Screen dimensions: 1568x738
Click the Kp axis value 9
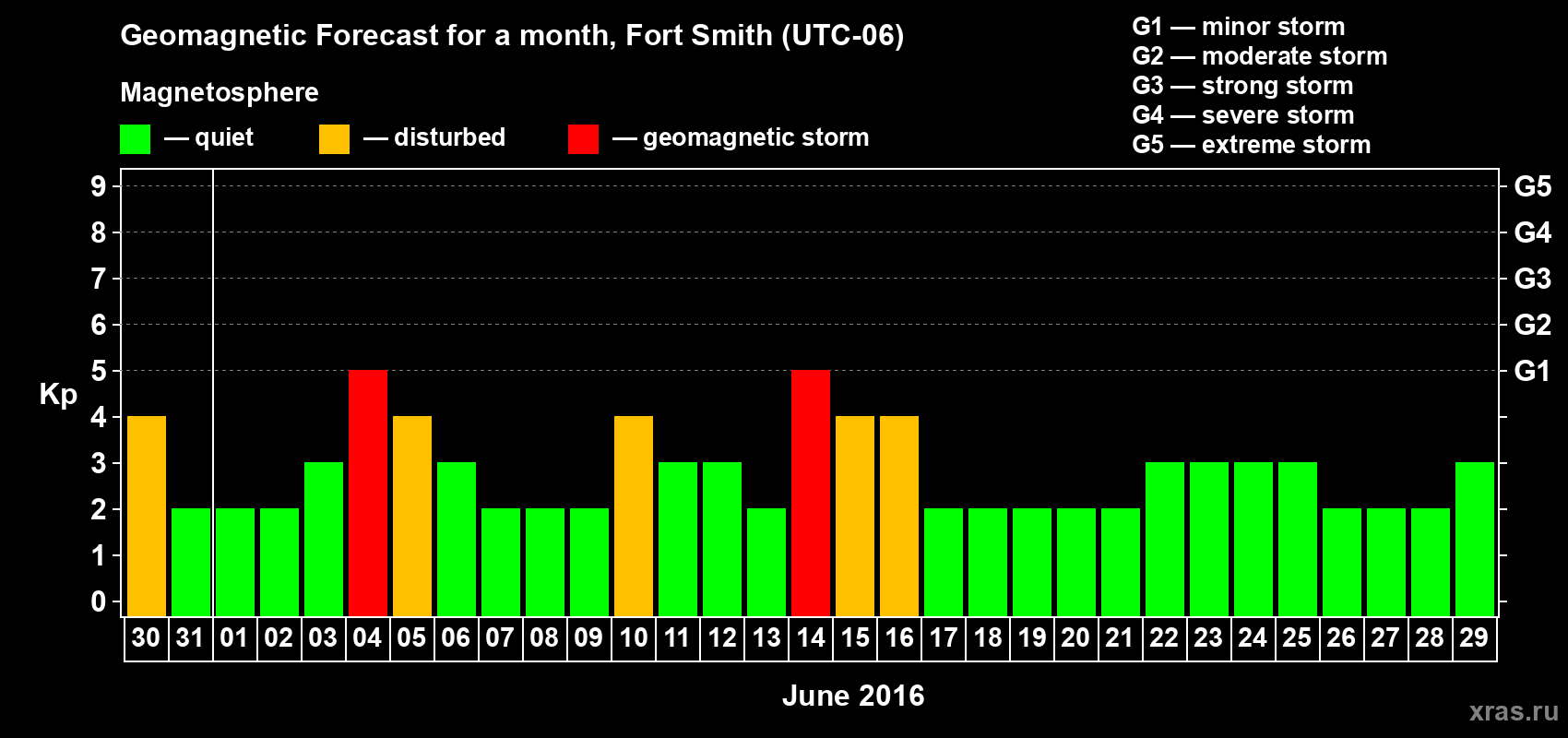99,186
